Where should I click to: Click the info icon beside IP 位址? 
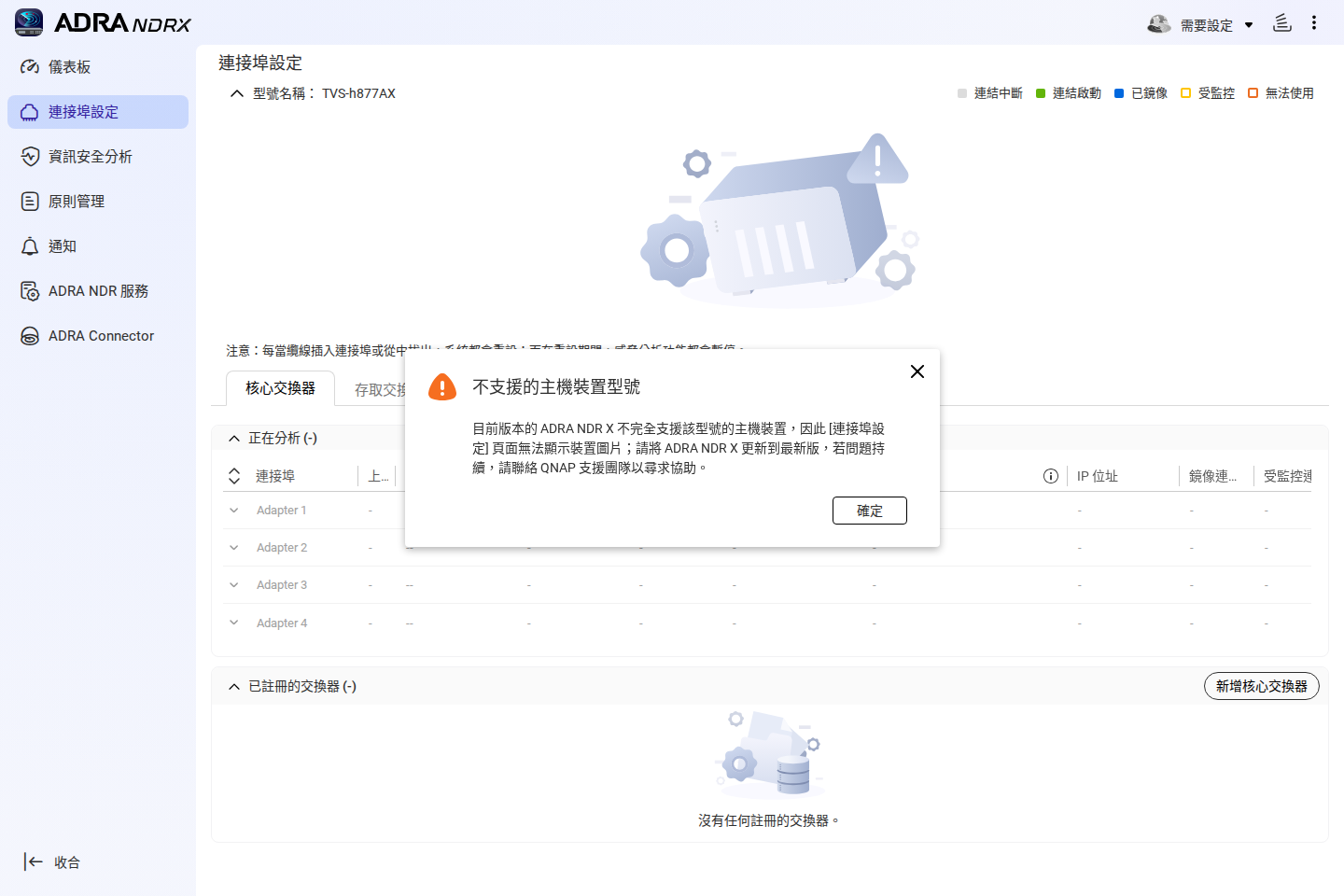(1051, 476)
